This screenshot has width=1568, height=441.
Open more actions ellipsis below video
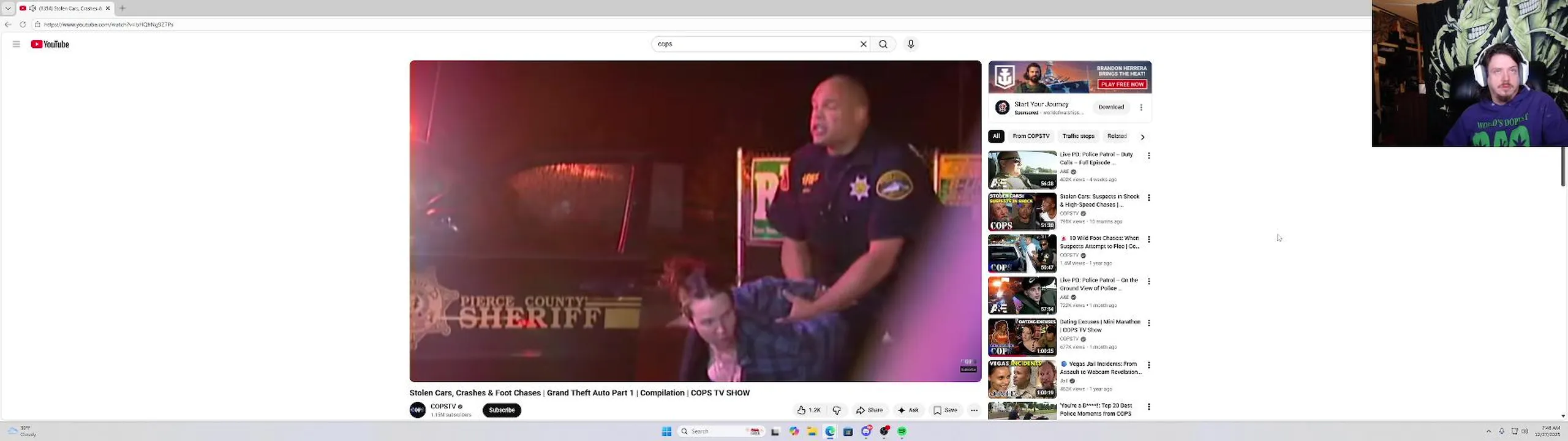[974, 410]
